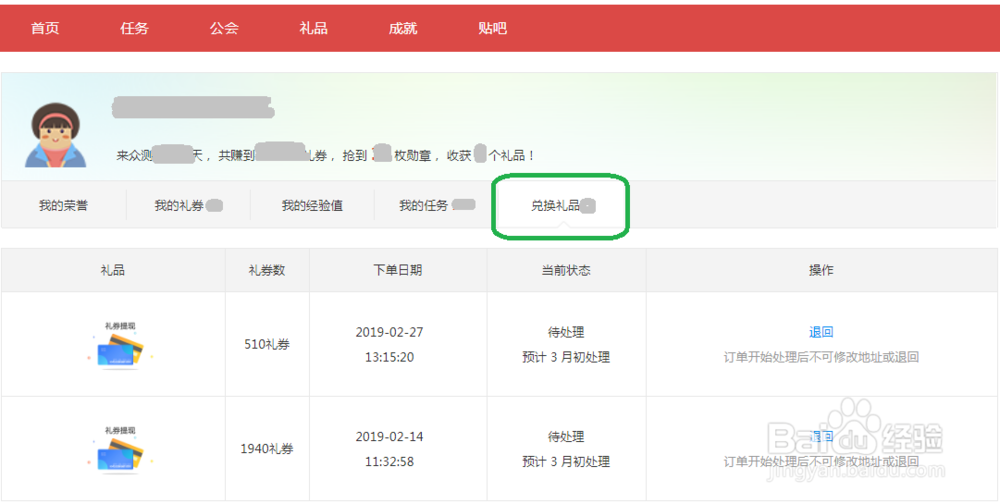Image resolution: width=1000 pixels, height=504 pixels.
Task: Click the user avatar picture
Action: (x=56, y=135)
